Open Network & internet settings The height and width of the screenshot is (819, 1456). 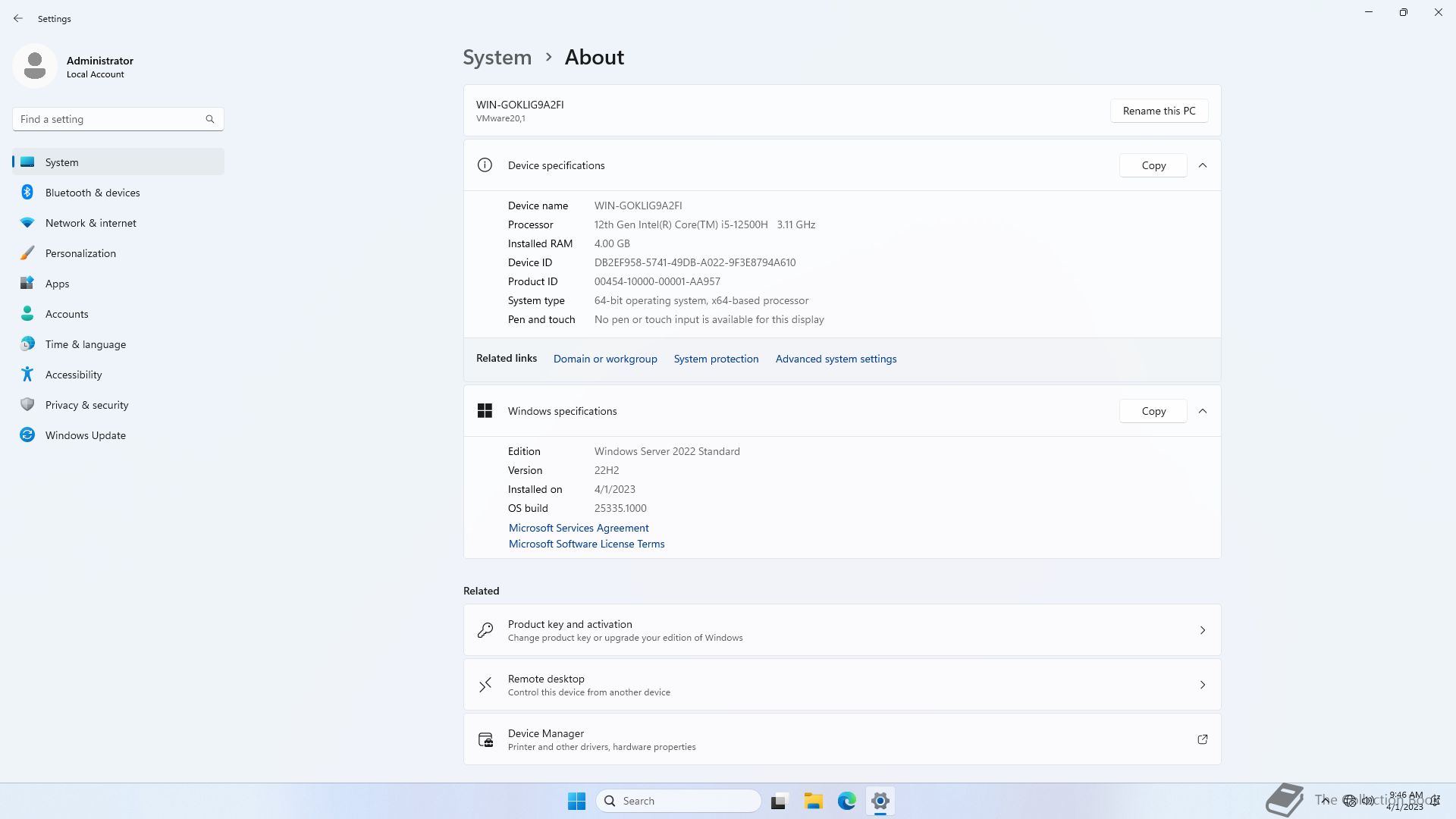[x=118, y=223]
